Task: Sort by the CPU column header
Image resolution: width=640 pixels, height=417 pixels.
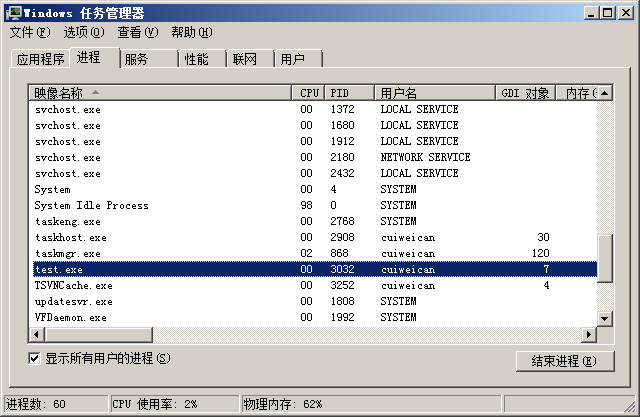Action: click(x=309, y=93)
